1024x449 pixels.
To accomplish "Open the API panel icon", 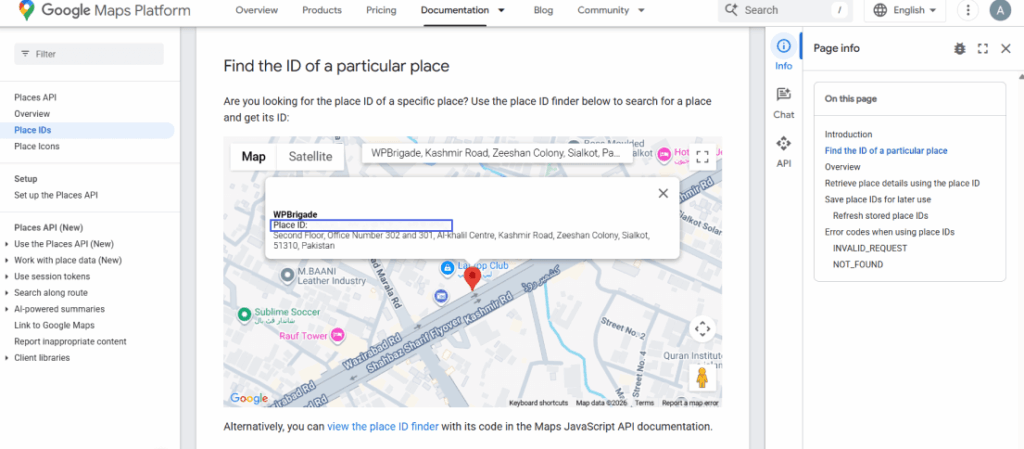I will click(784, 144).
